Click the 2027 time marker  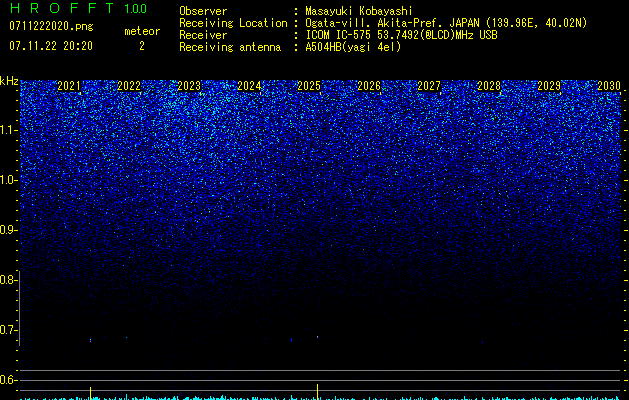pos(429,86)
